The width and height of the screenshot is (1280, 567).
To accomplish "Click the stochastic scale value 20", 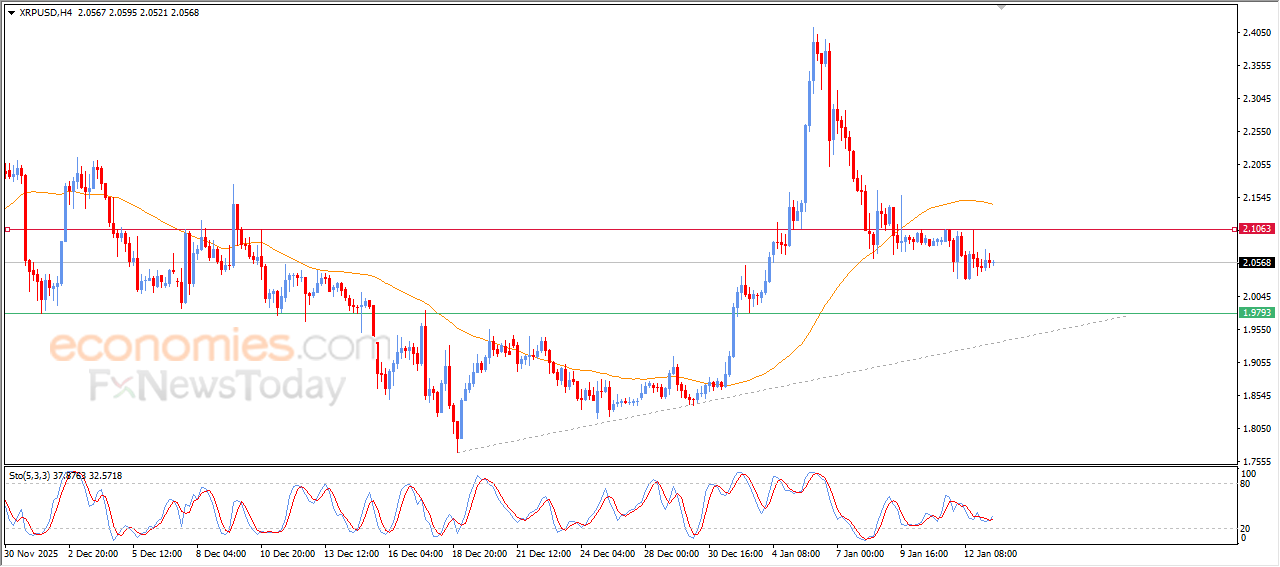I will tap(1246, 528).
